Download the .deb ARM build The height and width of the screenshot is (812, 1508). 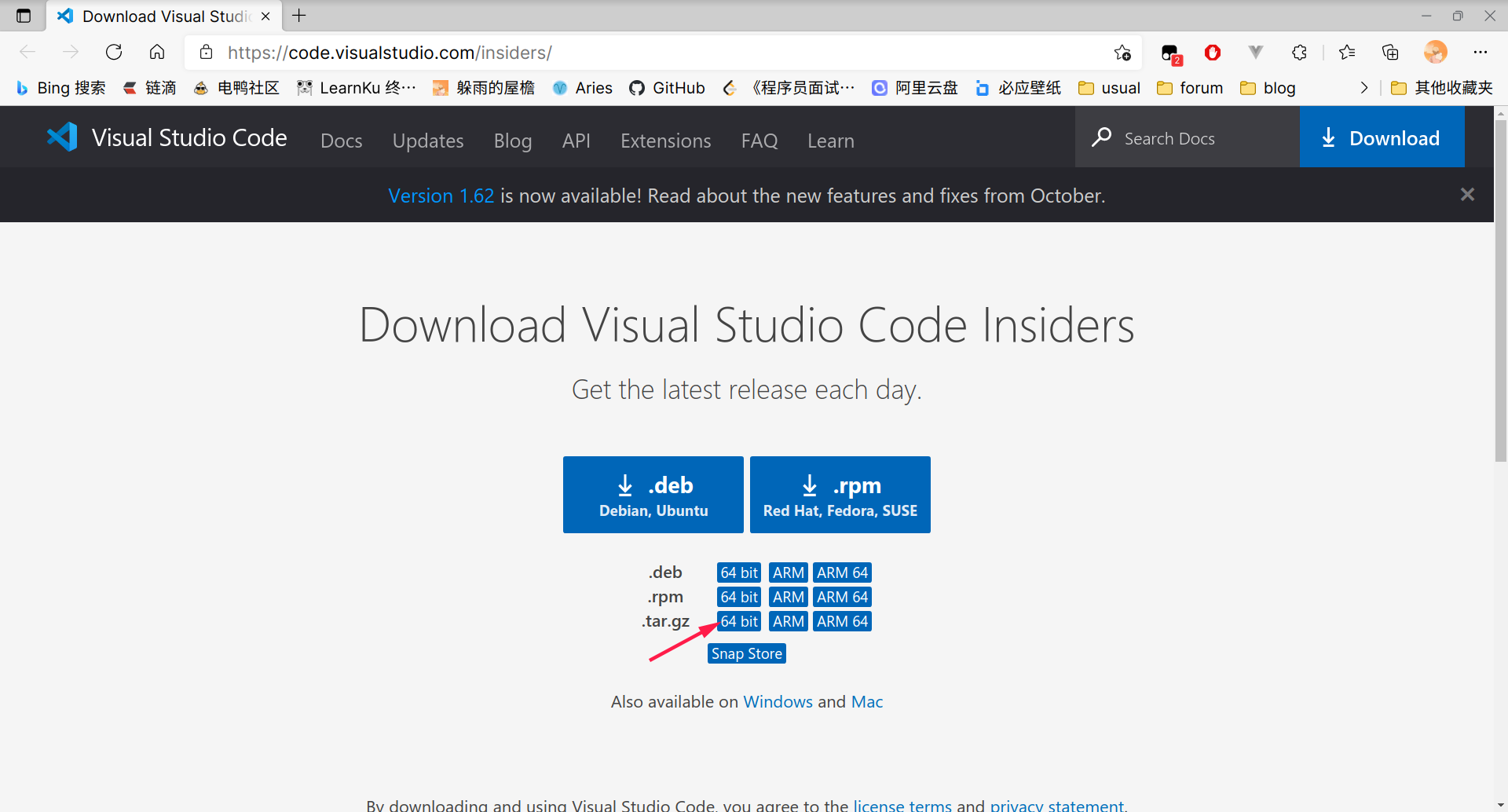789,572
